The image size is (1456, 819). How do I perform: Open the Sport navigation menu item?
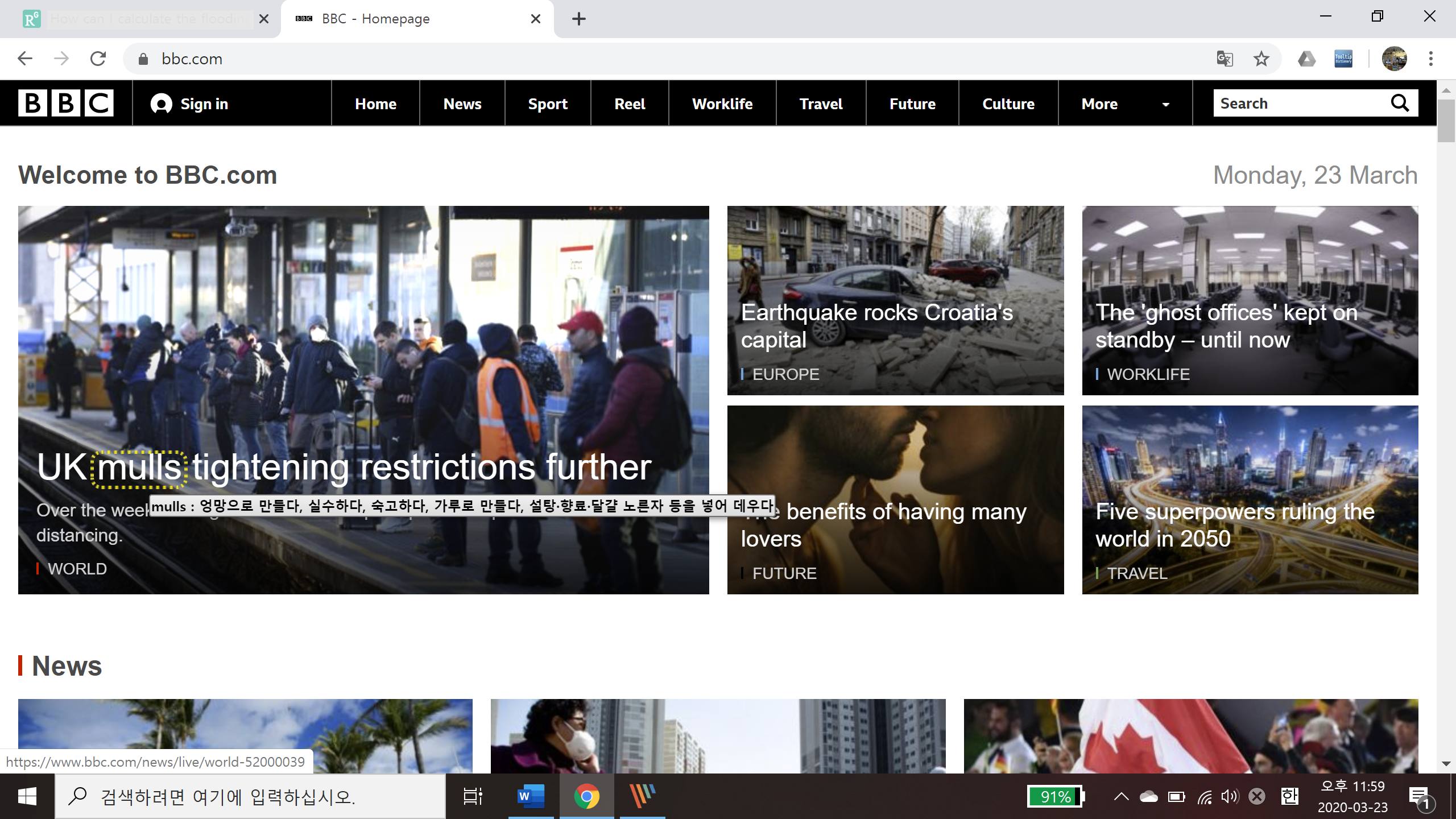[x=547, y=104]
